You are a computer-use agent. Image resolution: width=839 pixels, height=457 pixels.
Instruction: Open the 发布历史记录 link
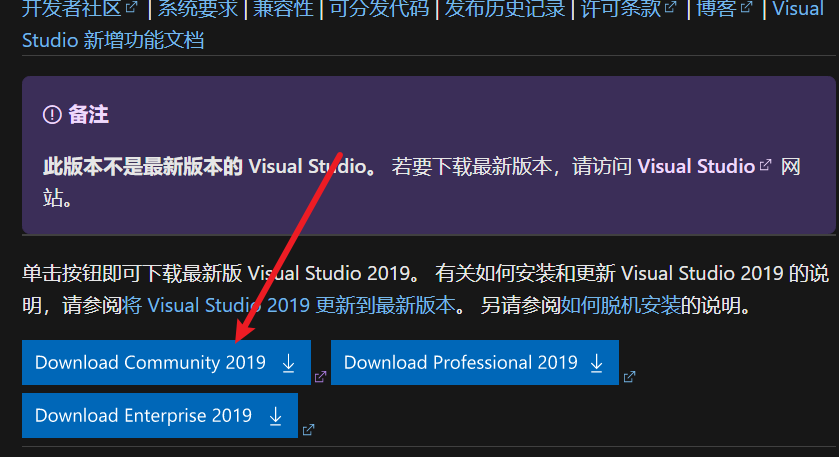tap(505, 9)
